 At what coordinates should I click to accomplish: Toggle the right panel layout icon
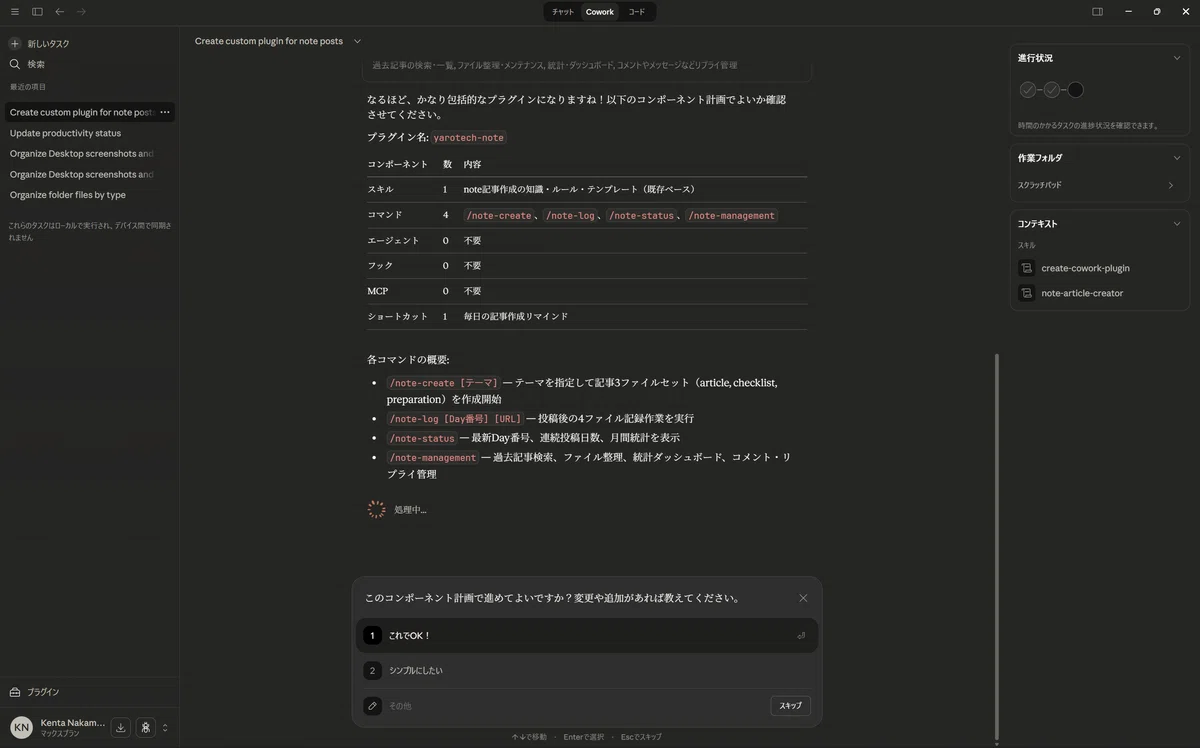(x=1097, y=12)
